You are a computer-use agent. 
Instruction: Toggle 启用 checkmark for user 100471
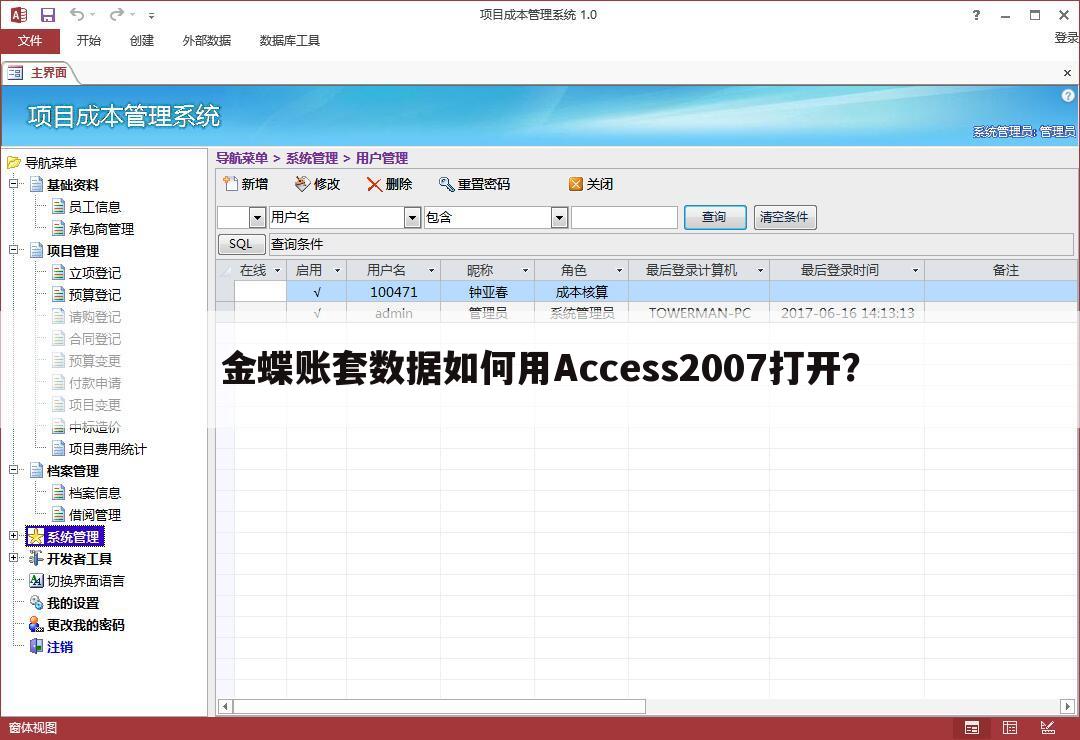317,292
